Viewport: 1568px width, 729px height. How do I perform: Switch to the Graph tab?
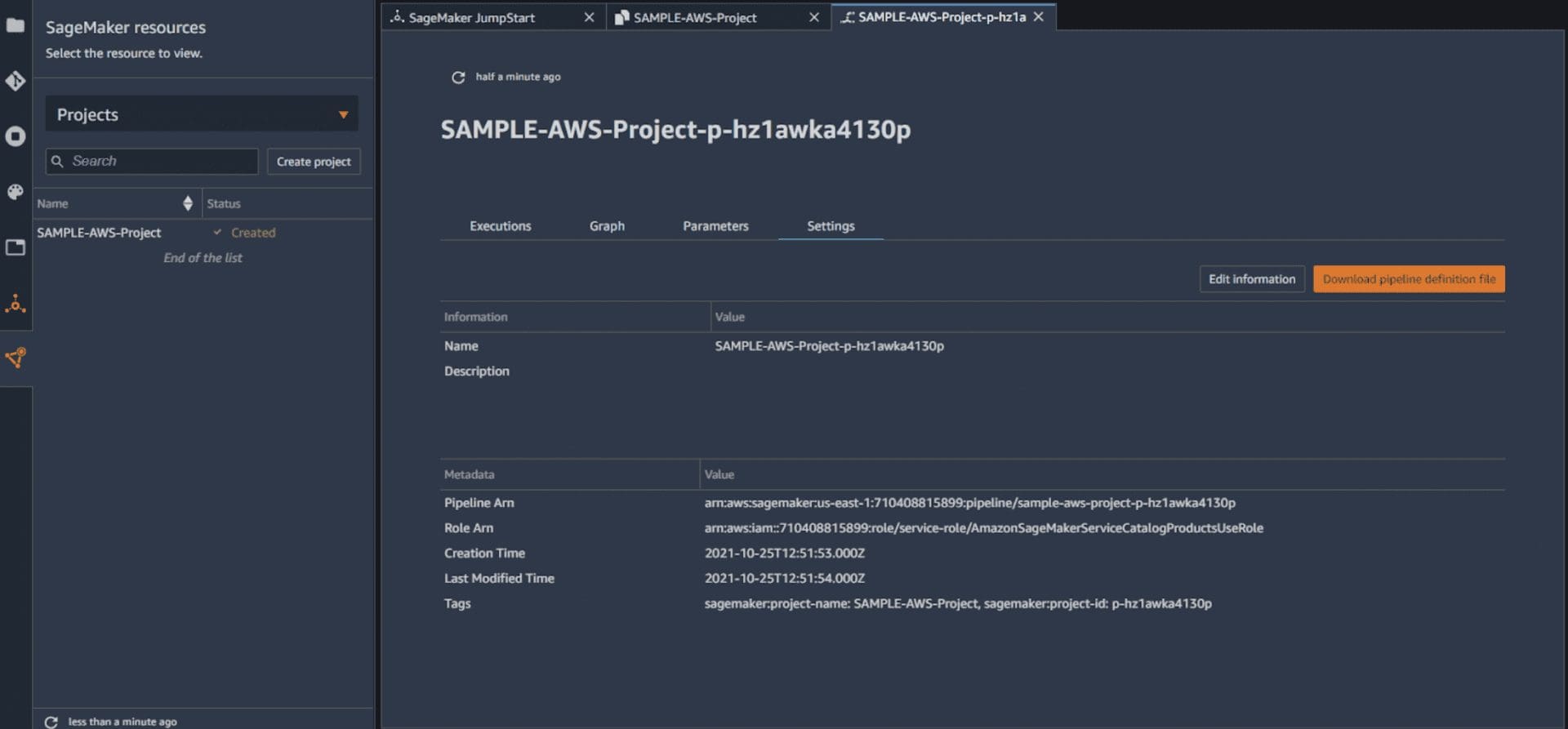click(607, 226)
